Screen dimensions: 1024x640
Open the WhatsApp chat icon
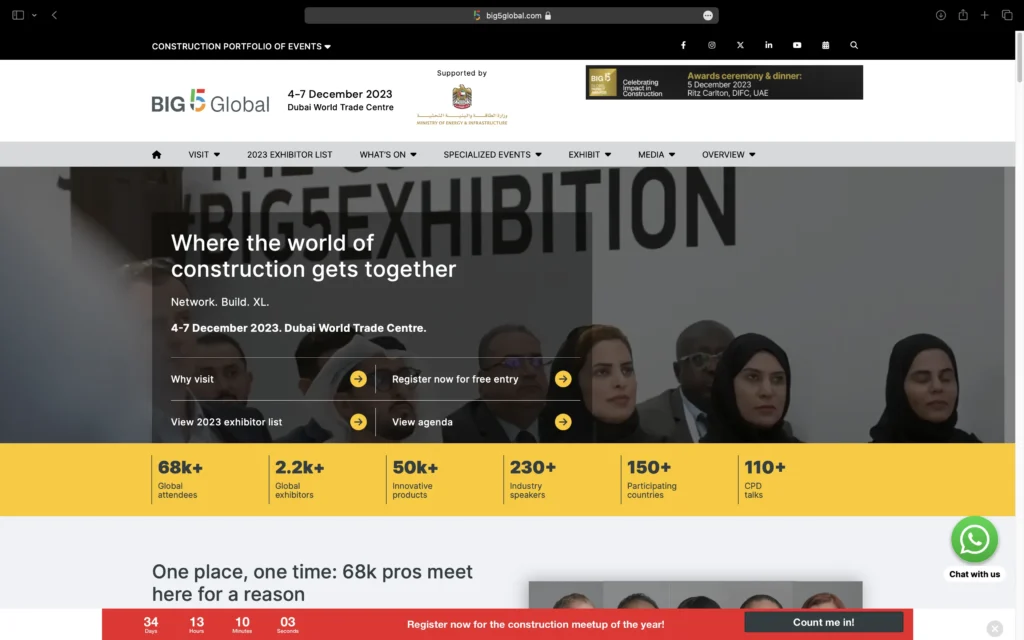[974, 539]
